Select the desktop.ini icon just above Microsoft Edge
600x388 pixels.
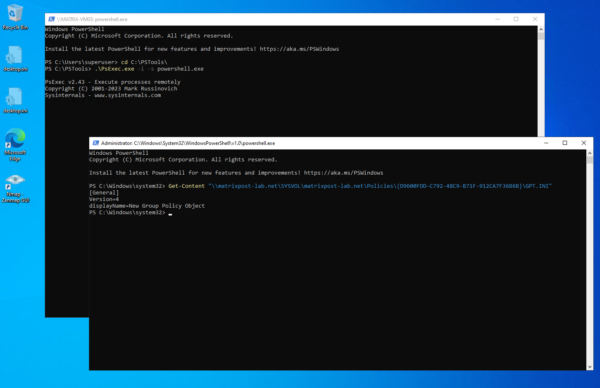pyautogui.click(x=15, y=100)
